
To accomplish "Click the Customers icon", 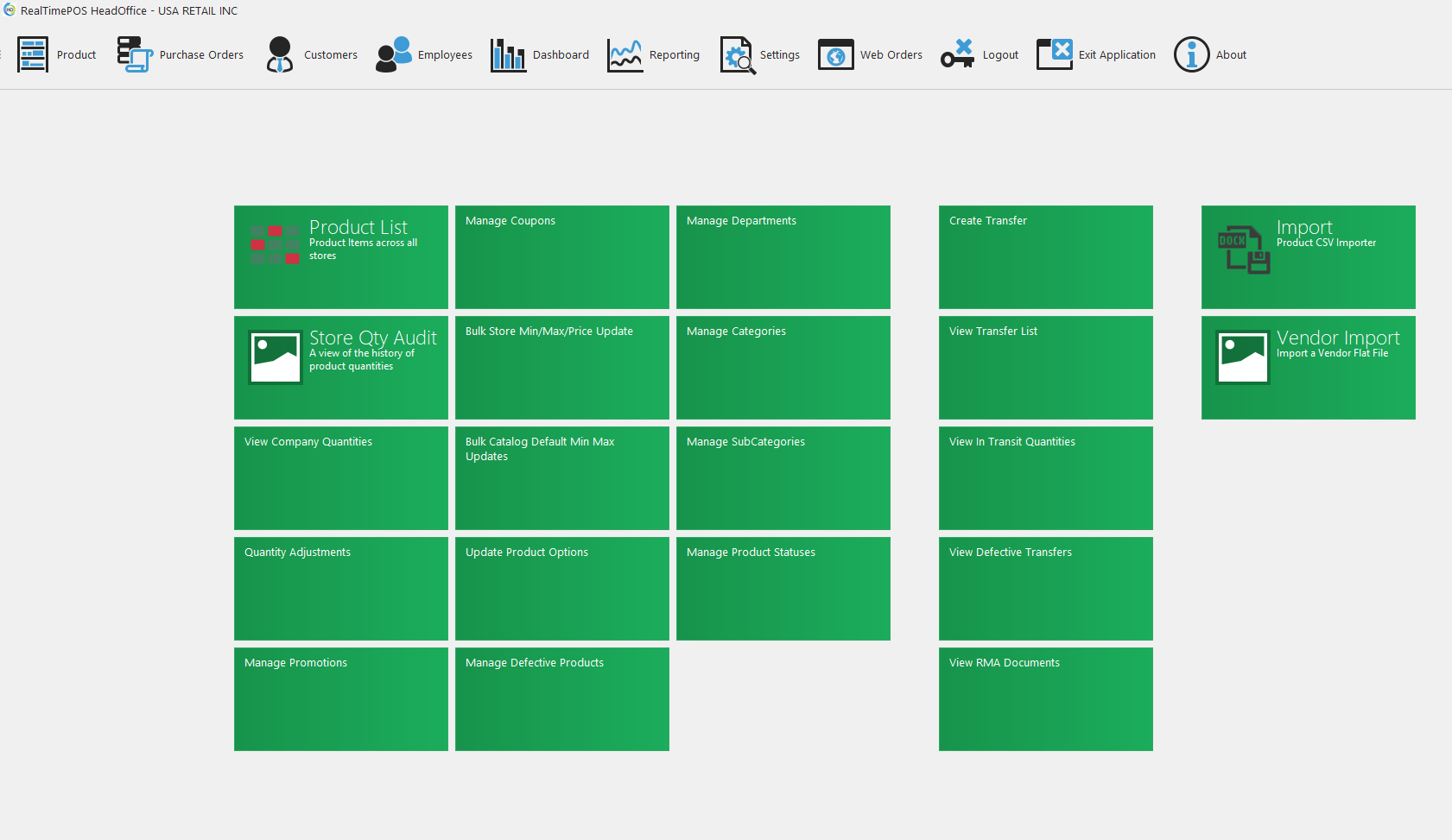I will pos(311,54).
